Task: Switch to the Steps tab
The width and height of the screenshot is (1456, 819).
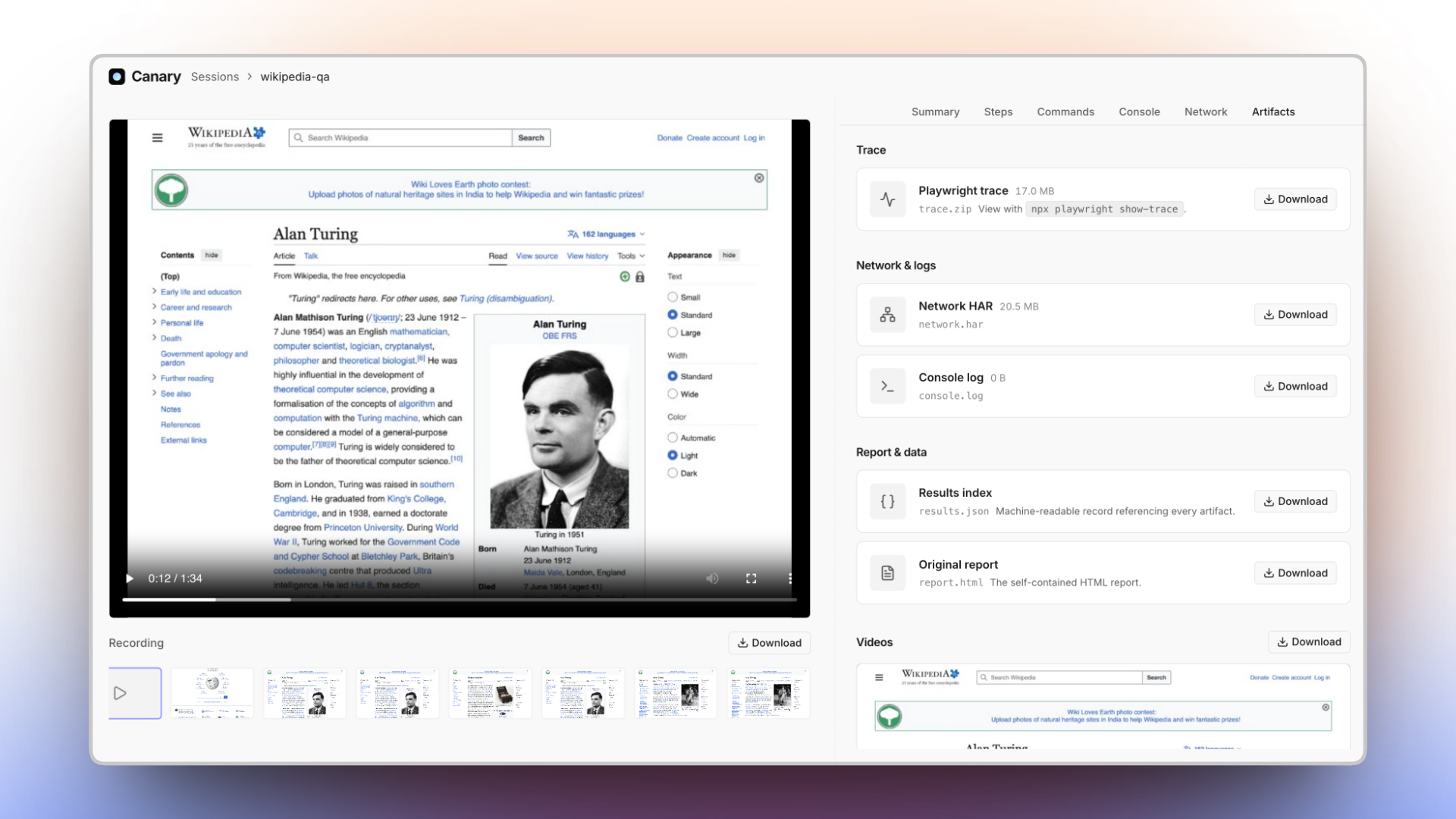Action: 998,111
